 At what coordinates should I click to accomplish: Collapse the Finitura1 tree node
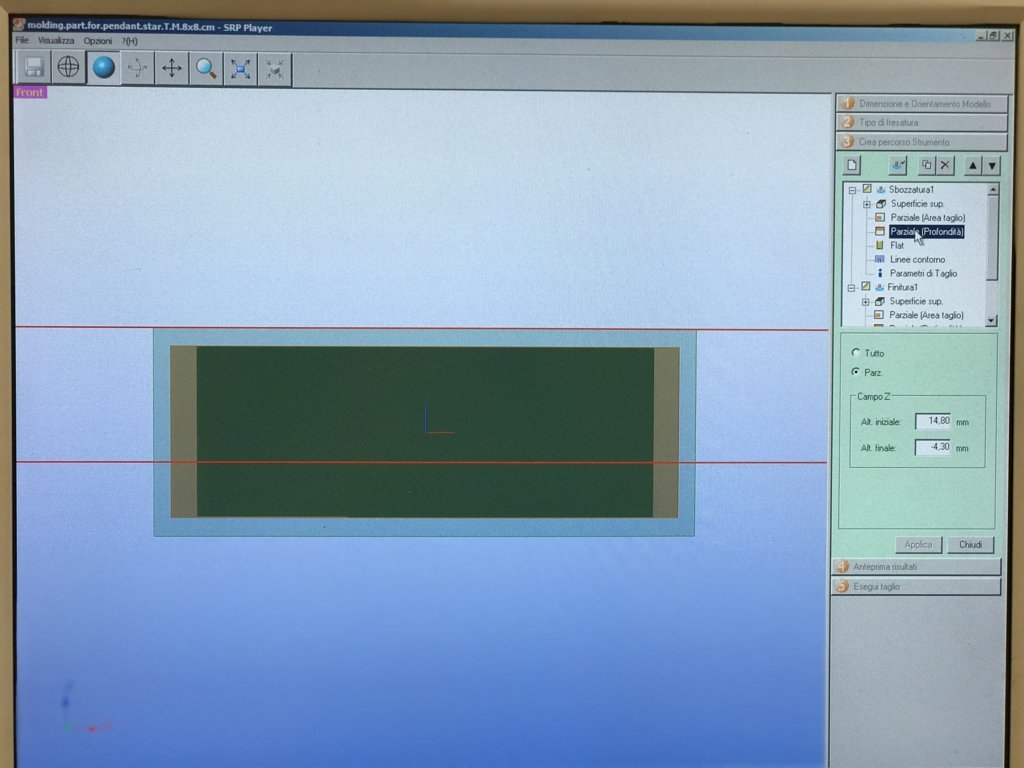pos(851,287)
